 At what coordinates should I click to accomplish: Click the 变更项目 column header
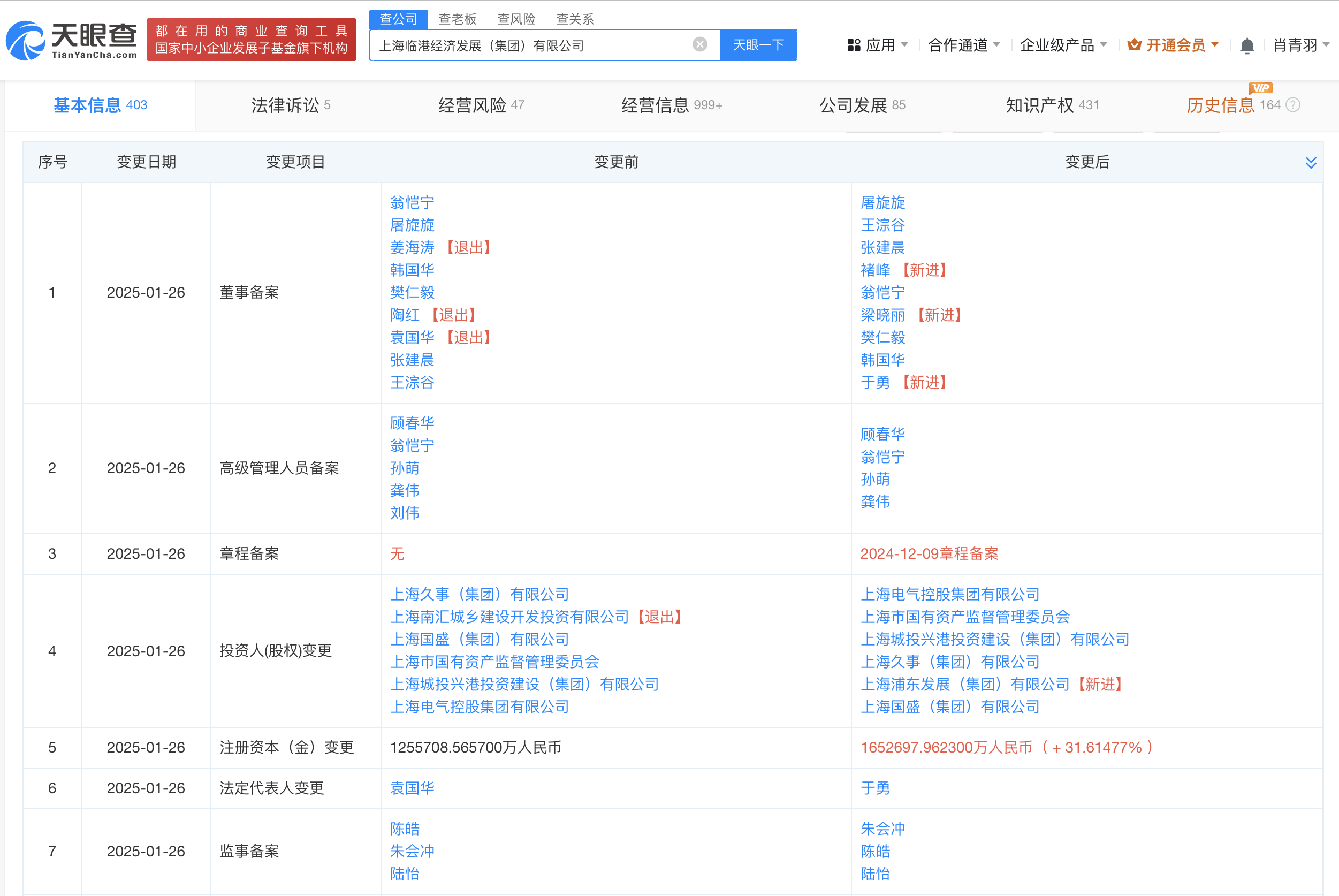pyautogui.click(x=295, y=162)
